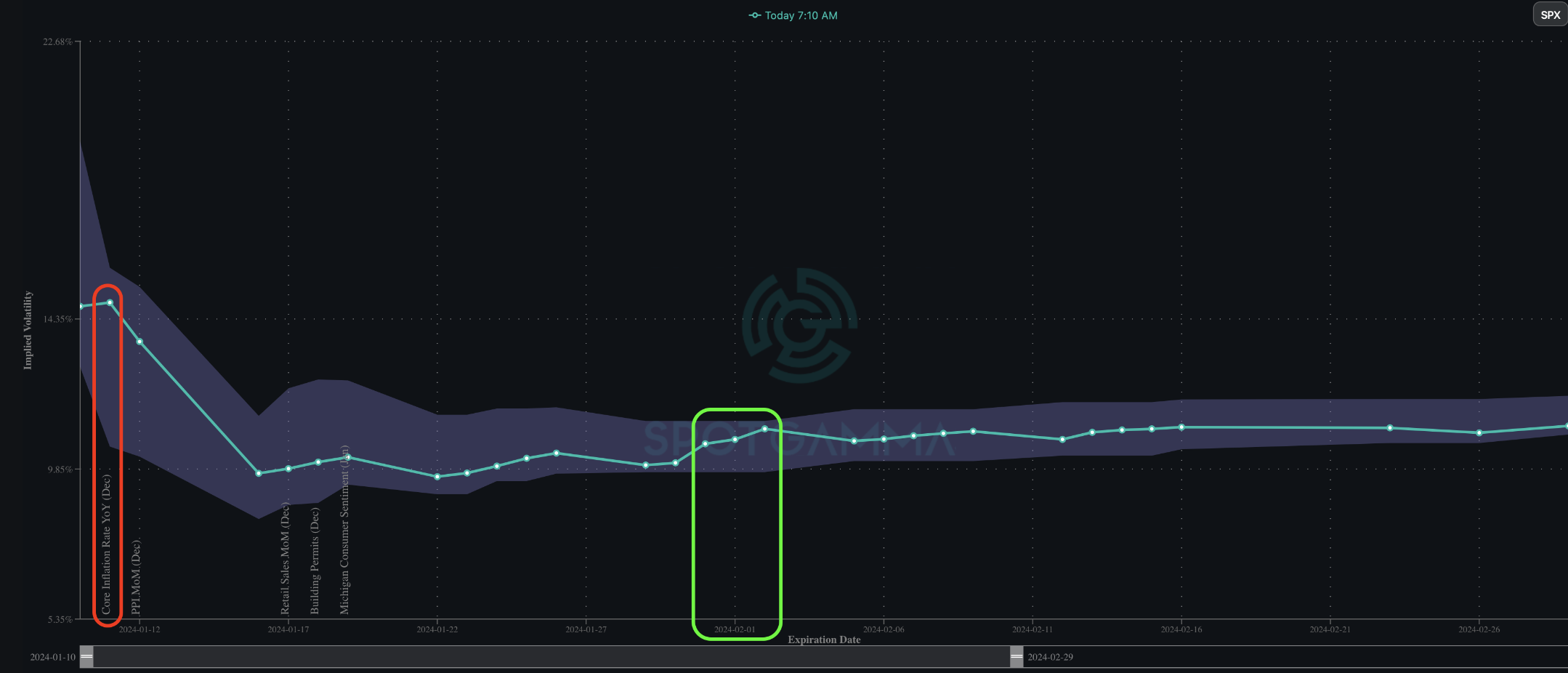Click the '2024-02-29' range end label
The image size is (1568, 673).
1050,657
